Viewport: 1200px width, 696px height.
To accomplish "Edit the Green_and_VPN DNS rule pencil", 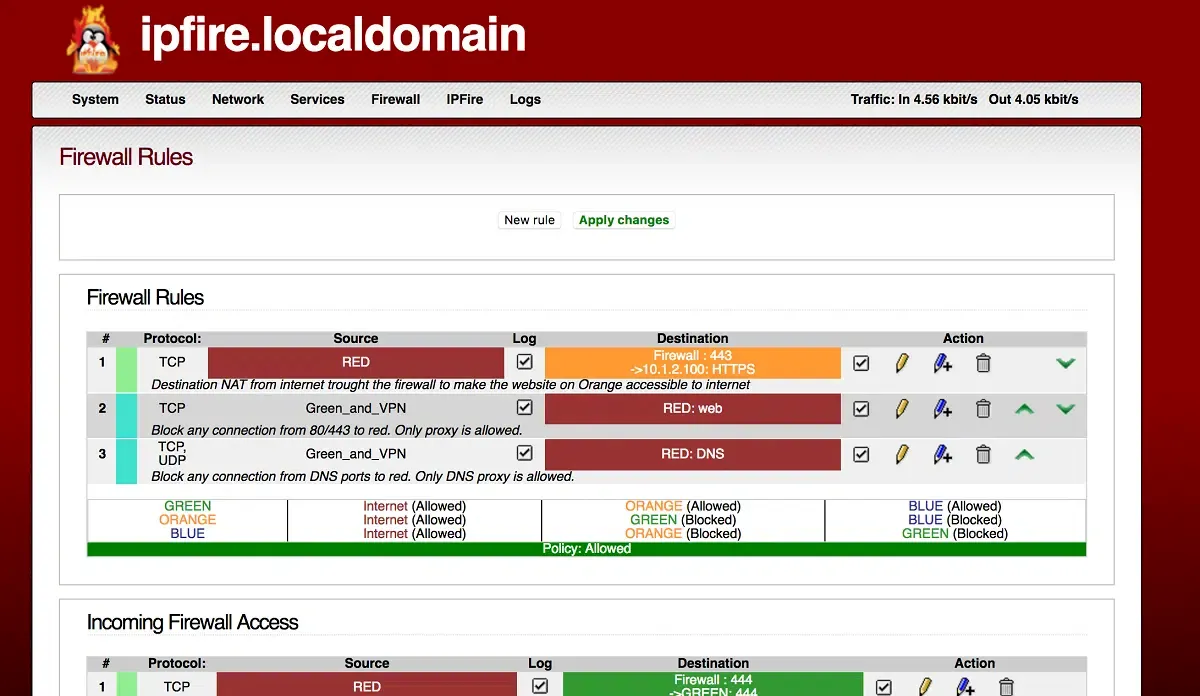I will pos(902,455).
